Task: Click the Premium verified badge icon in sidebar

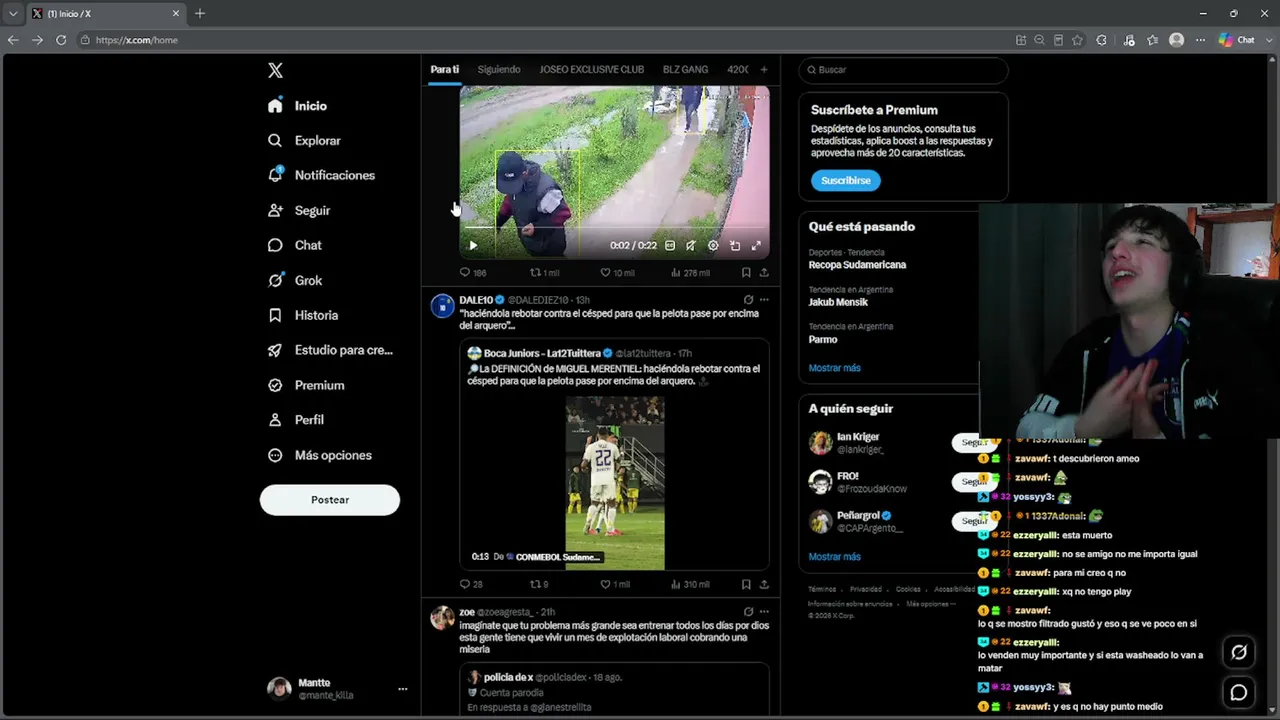Action: click(275, 385)
